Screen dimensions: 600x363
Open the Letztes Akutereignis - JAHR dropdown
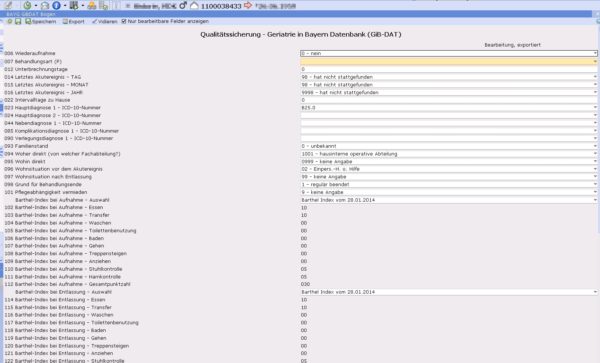click(x=448, y=92)
